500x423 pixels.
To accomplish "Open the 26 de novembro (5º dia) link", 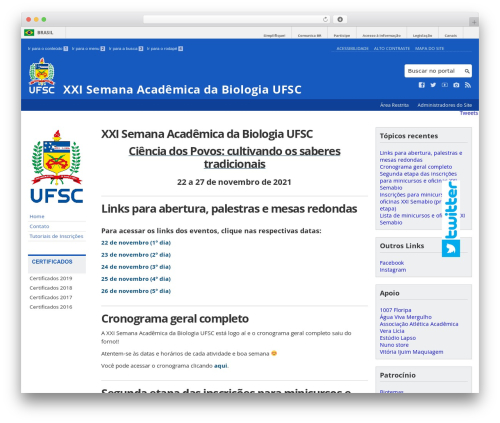I will [136, 291].
